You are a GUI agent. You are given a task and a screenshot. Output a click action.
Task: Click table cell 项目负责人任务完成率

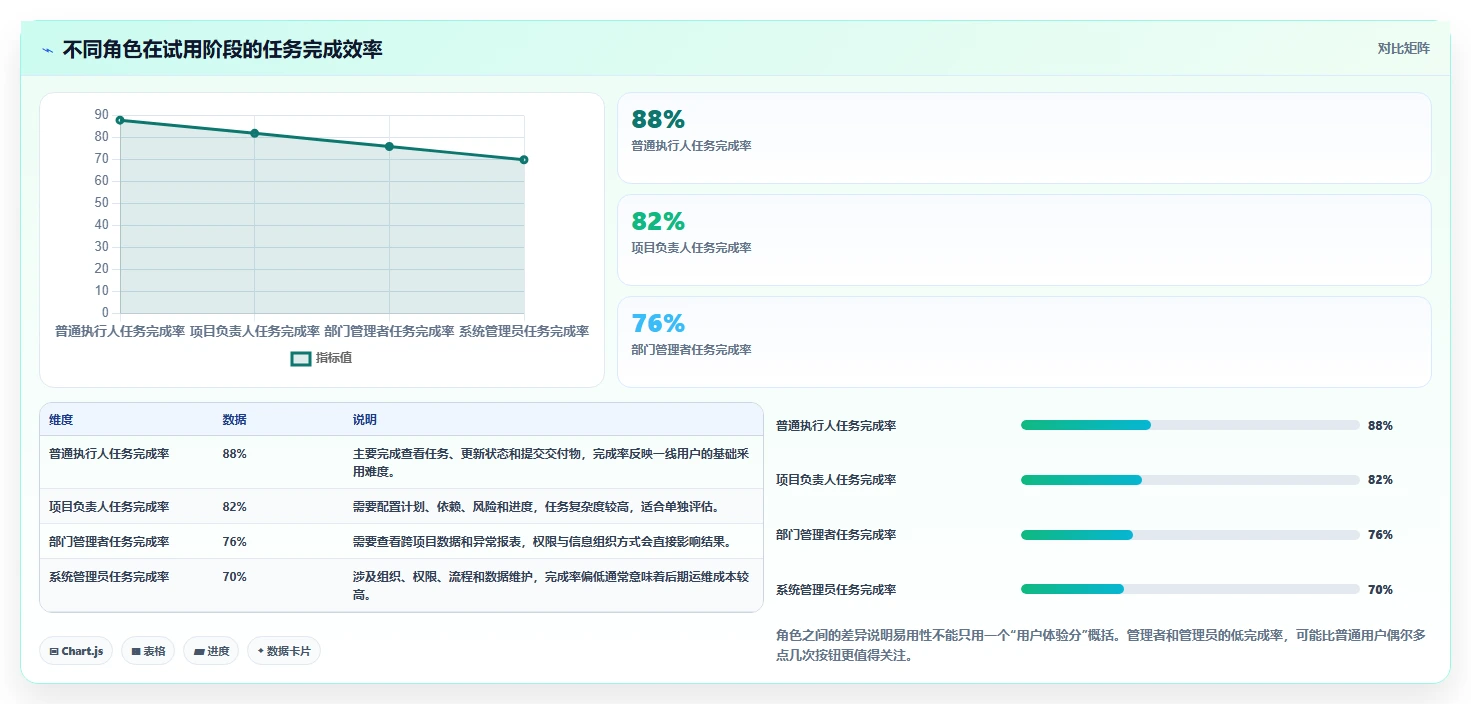point(109,507)
